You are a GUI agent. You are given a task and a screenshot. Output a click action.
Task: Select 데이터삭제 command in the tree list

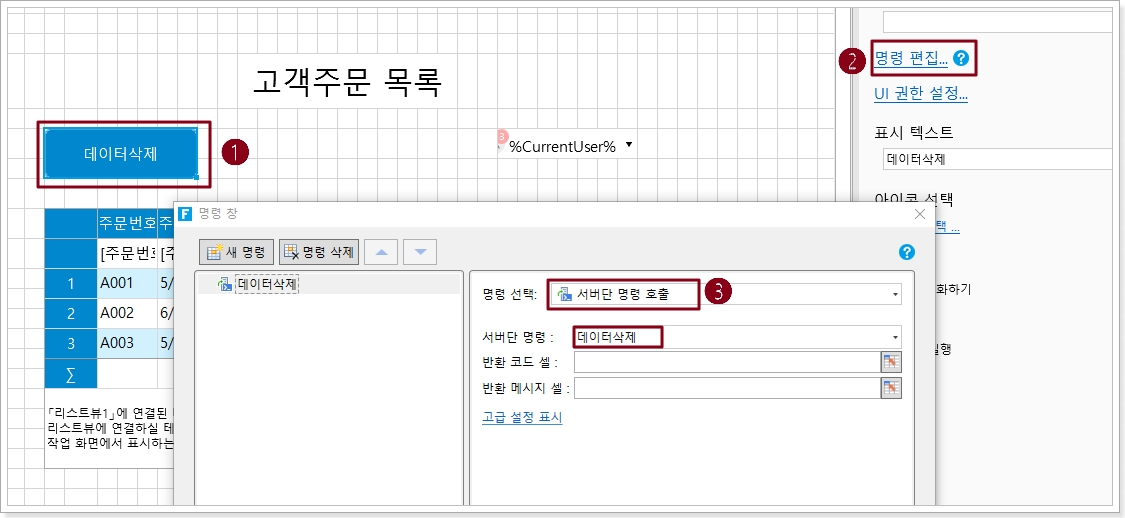tap(266, 285)
